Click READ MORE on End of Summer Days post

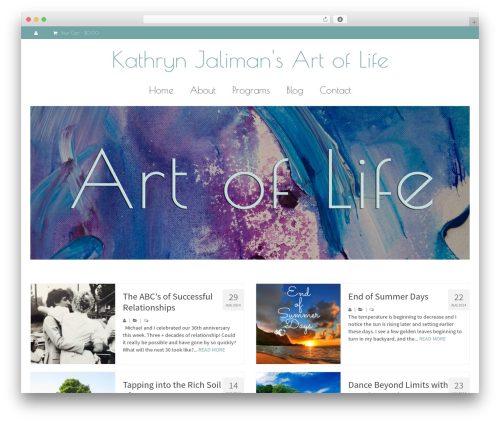[432, 339]
